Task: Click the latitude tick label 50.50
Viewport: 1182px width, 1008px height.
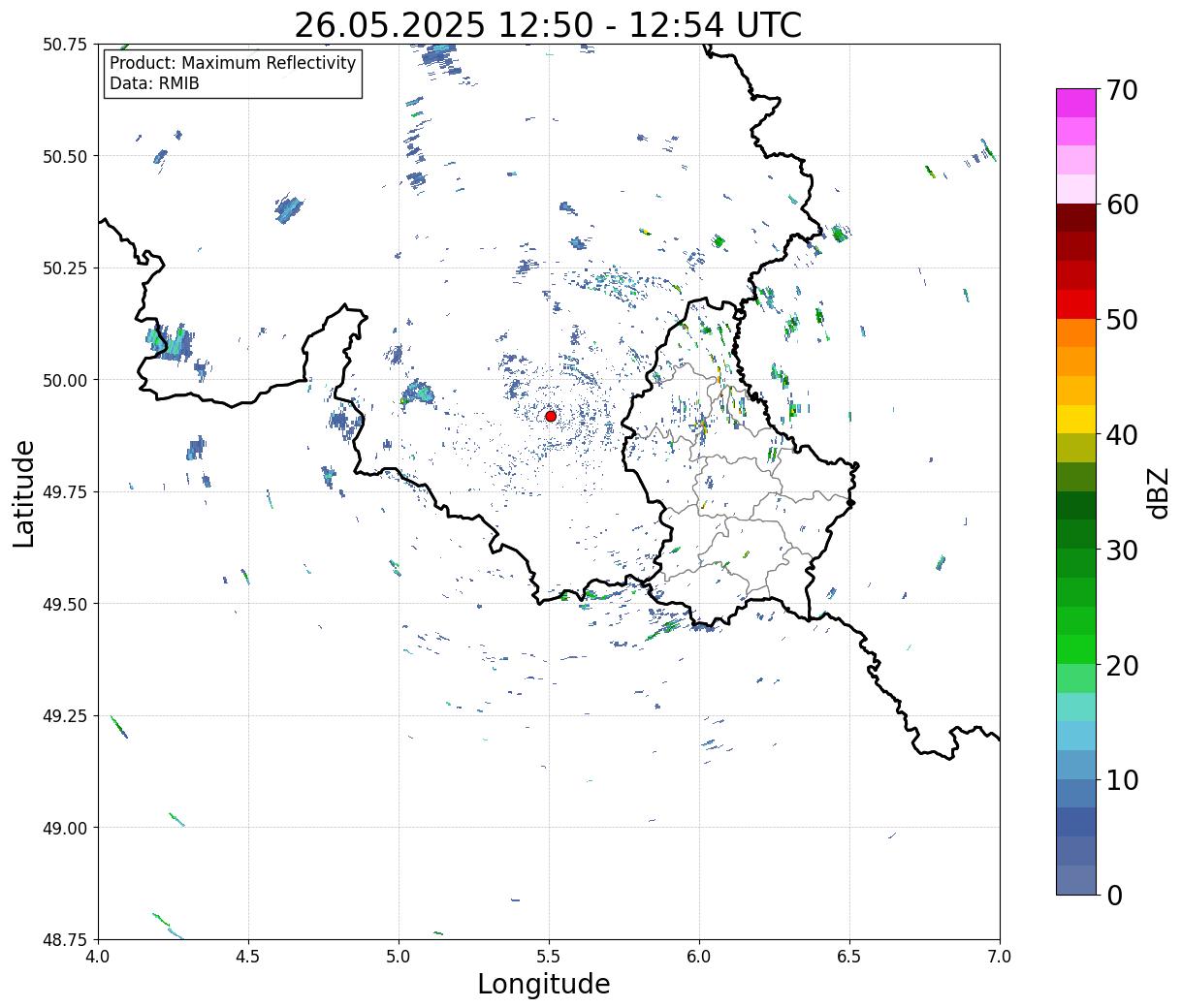Action: (x=64, y=156)
